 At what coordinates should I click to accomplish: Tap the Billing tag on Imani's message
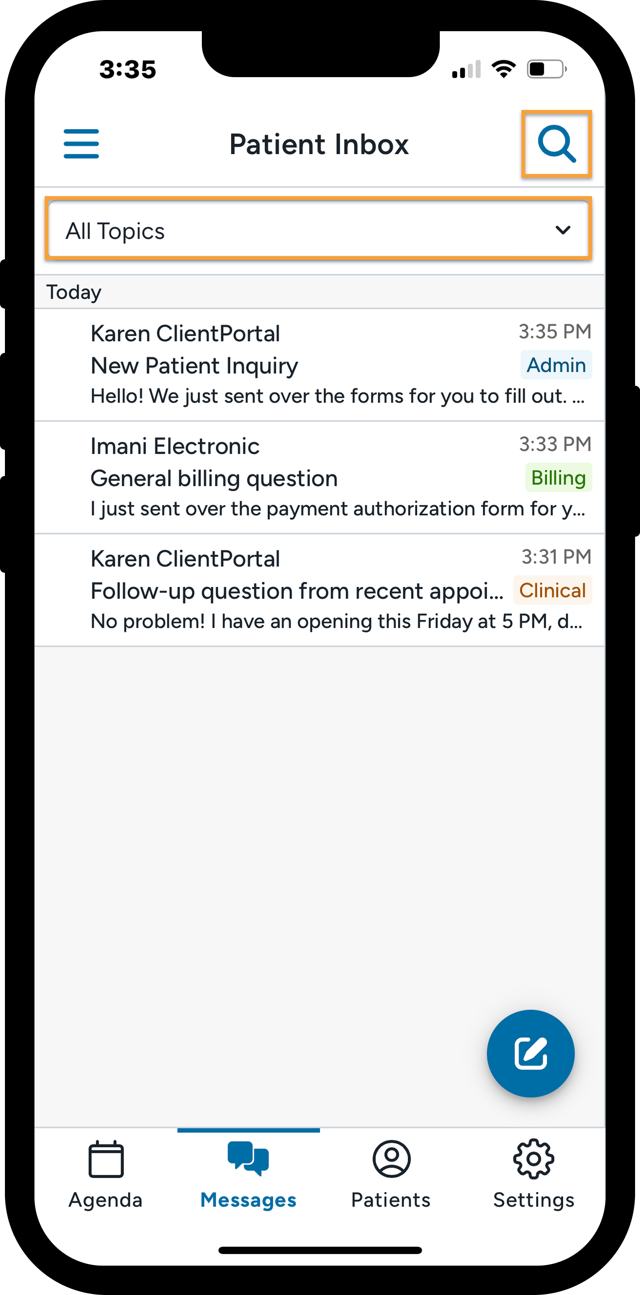click(558, 478)
